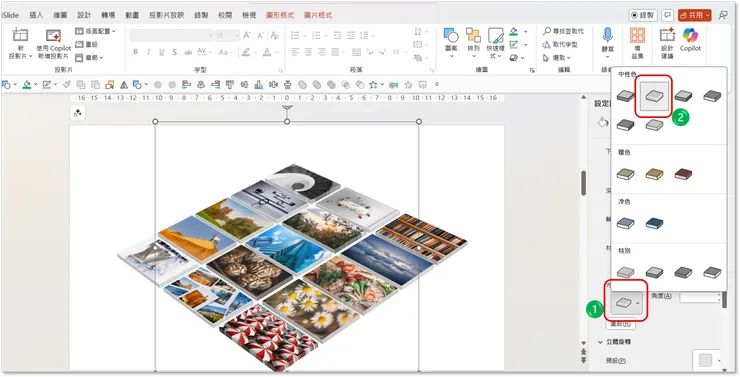Click the 錄製 button at top right
The image size is (740, 377).
643,15
